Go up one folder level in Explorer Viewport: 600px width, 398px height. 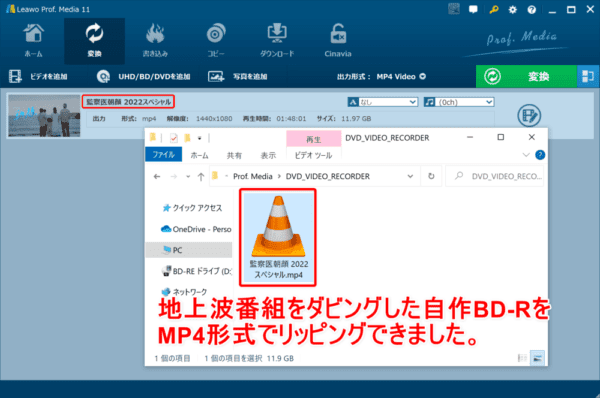[201, 176]
